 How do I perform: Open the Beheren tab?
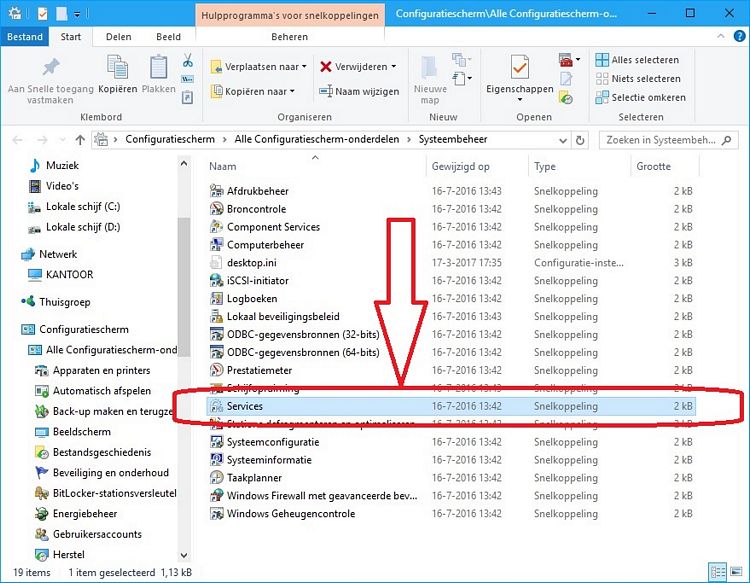point(289,37)
